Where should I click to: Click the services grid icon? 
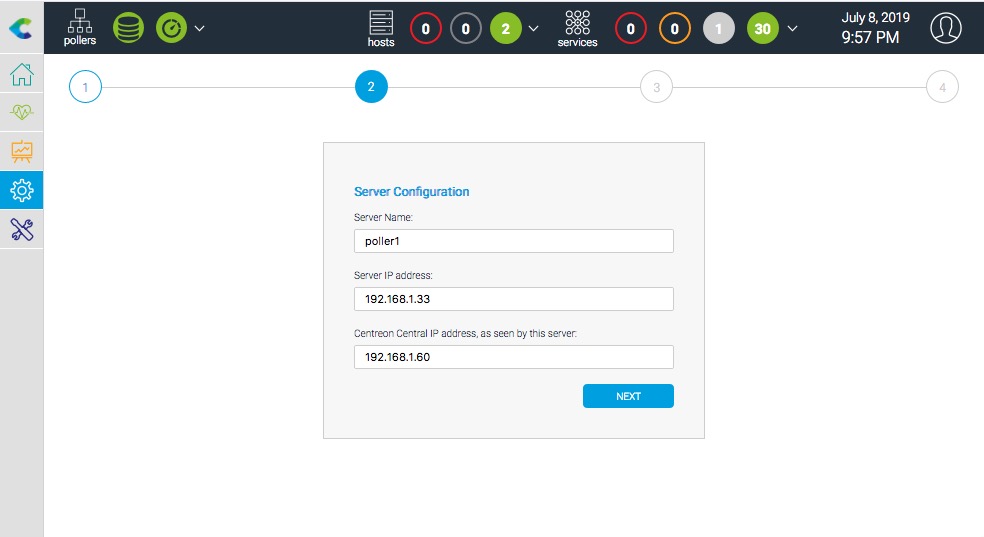577,28
